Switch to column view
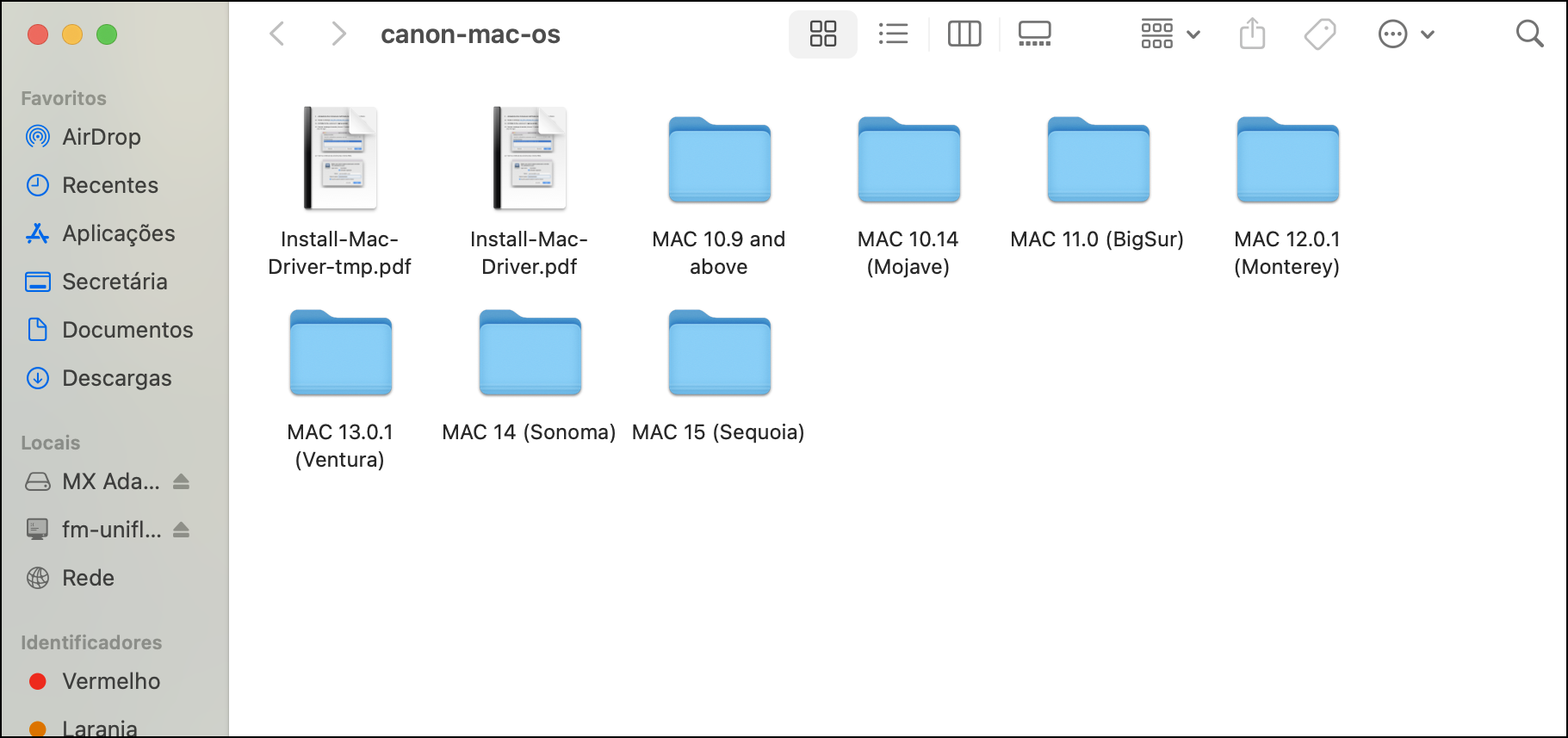This screenshot has width=1568, height=738. tap(964, 34)
